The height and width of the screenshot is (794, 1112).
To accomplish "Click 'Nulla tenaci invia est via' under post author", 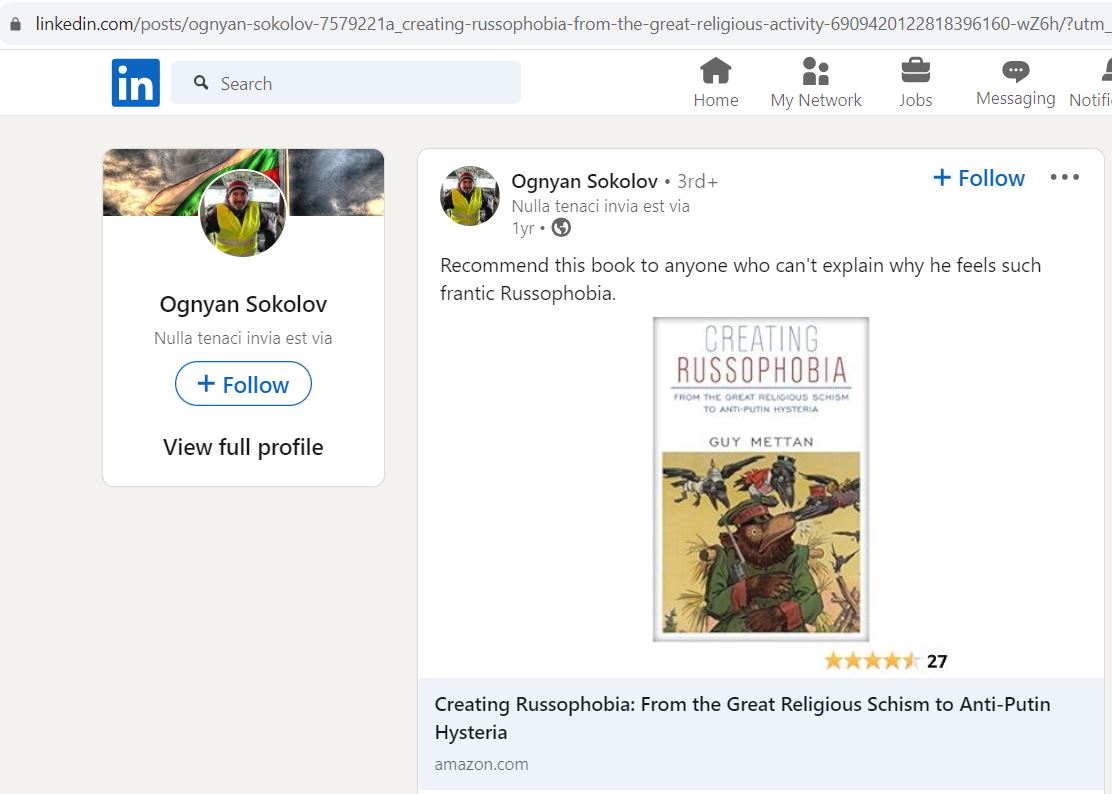I will [x=601, y=206].
